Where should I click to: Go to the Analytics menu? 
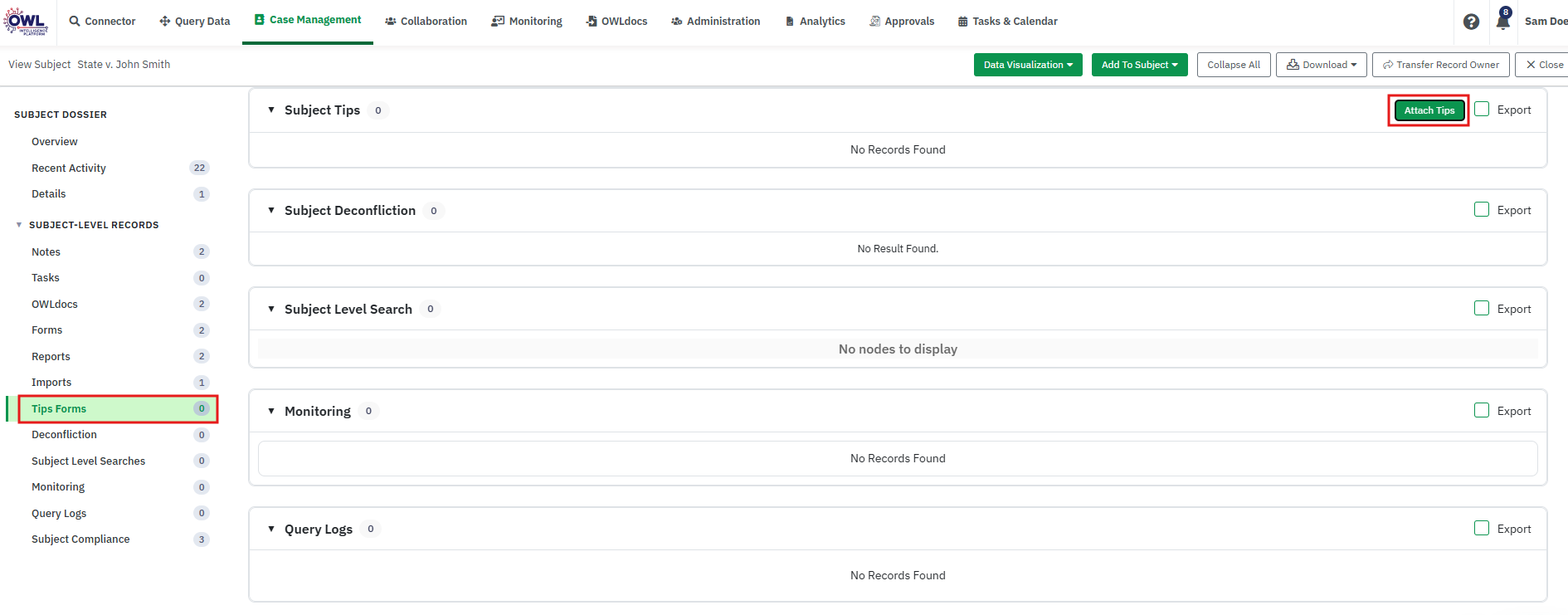point(815,21)
